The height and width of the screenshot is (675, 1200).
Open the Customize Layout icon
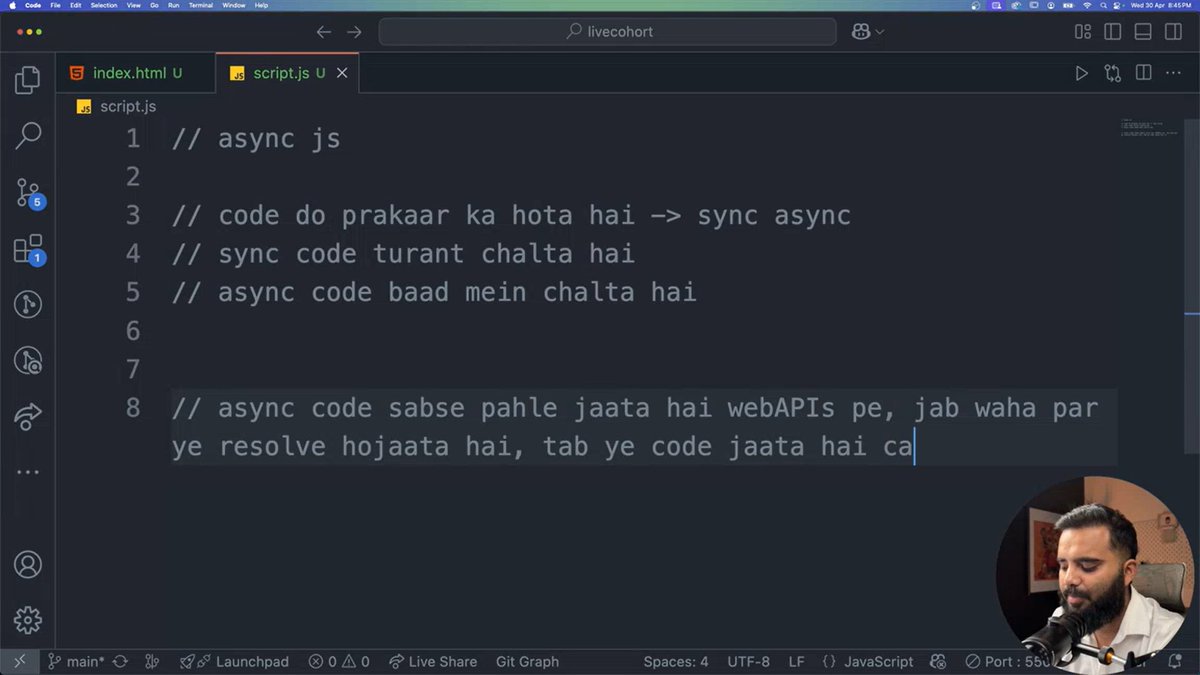coord(1083,32)
